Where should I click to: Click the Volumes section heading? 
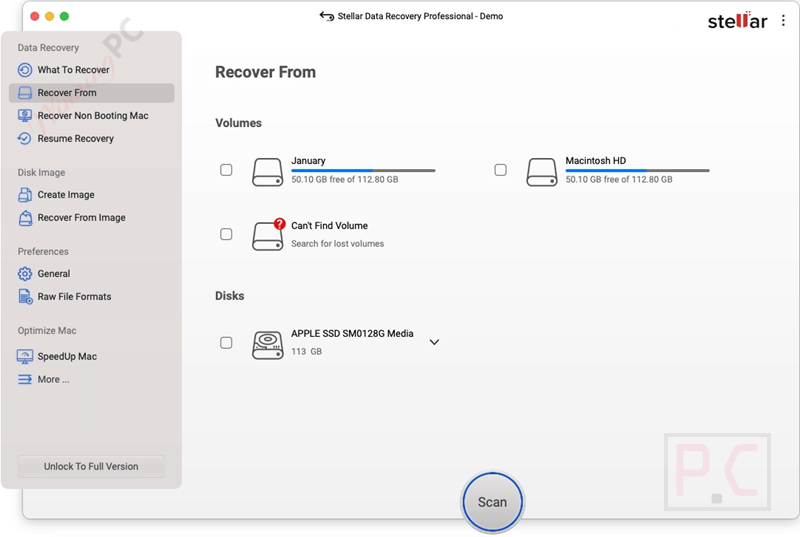click(x=238, y=123)
